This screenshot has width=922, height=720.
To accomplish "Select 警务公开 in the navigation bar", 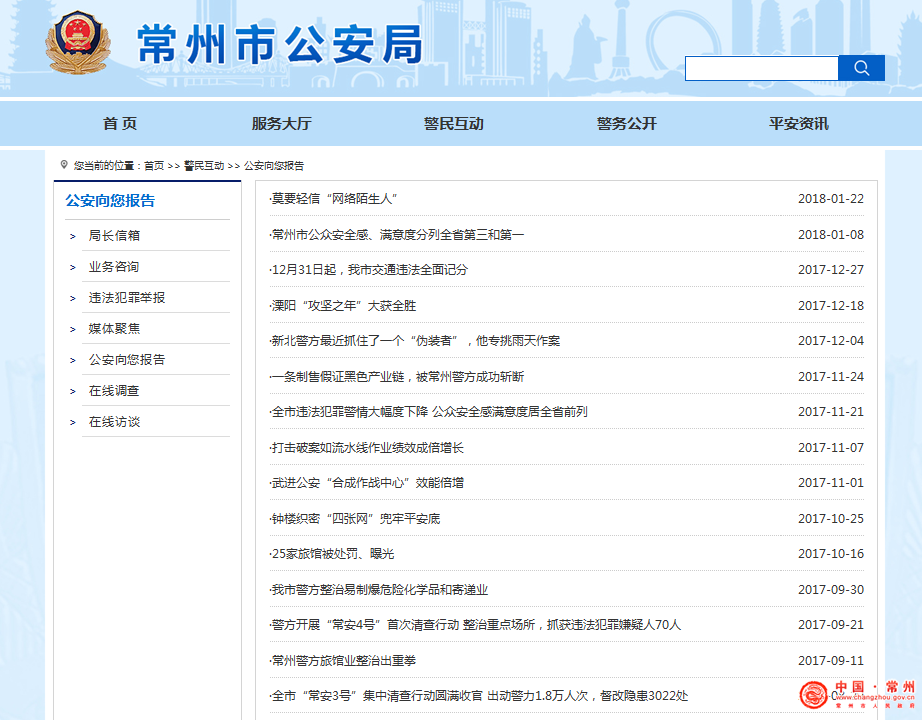I will click(626, 124).
